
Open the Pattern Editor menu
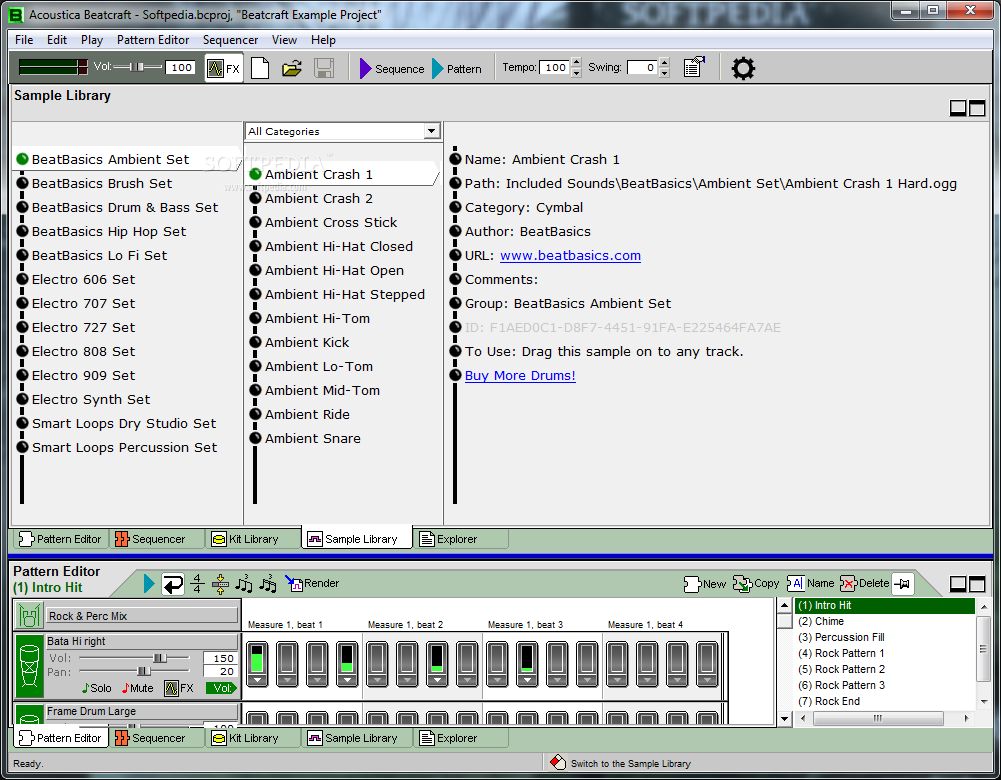coord(153,40)
